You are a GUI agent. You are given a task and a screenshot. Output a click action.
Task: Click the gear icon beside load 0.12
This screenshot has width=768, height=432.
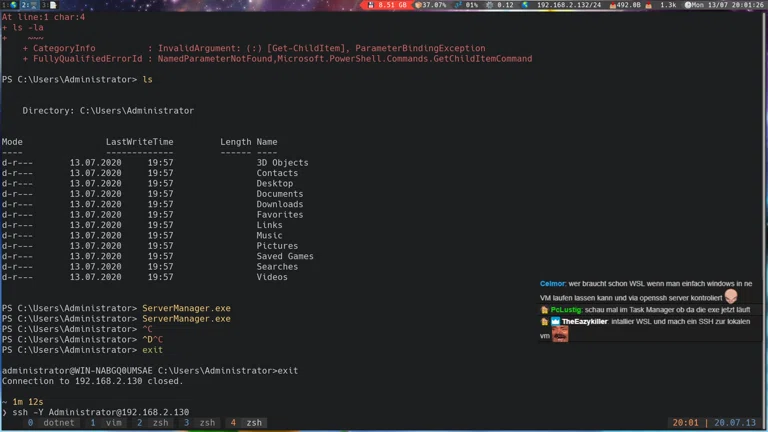(x=489, y=5)
